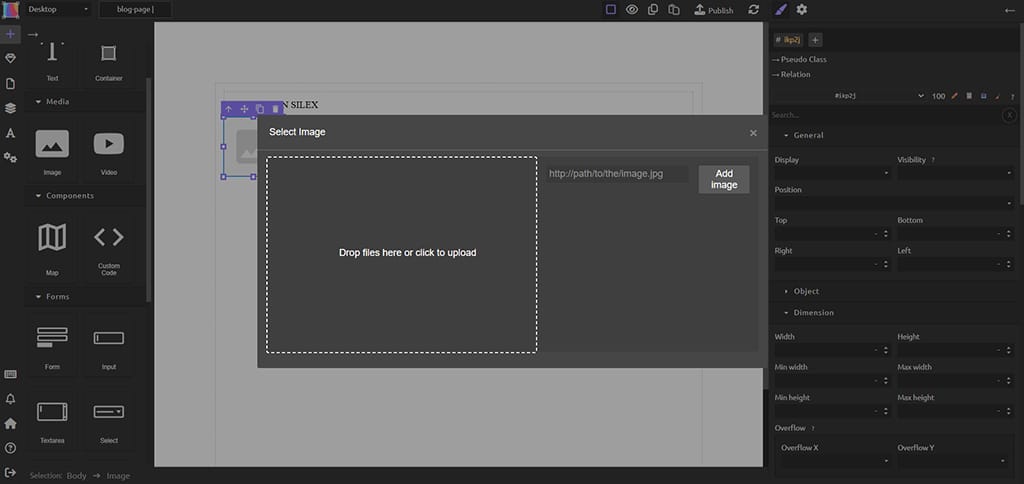Open the Pages icon in left sidebar
1024x484 pixels.
(10, 83)
